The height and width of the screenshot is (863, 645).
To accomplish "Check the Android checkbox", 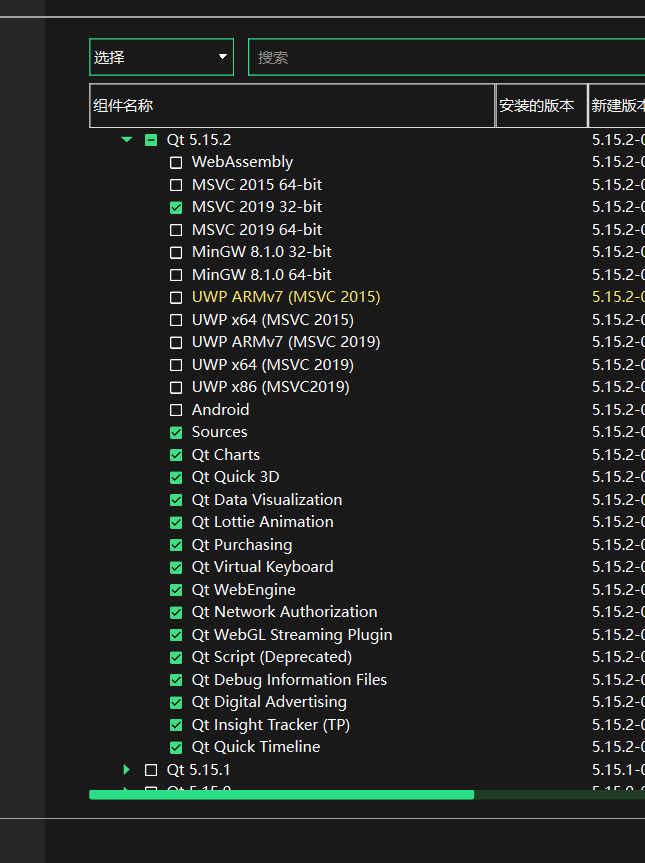I will [176, 410].
